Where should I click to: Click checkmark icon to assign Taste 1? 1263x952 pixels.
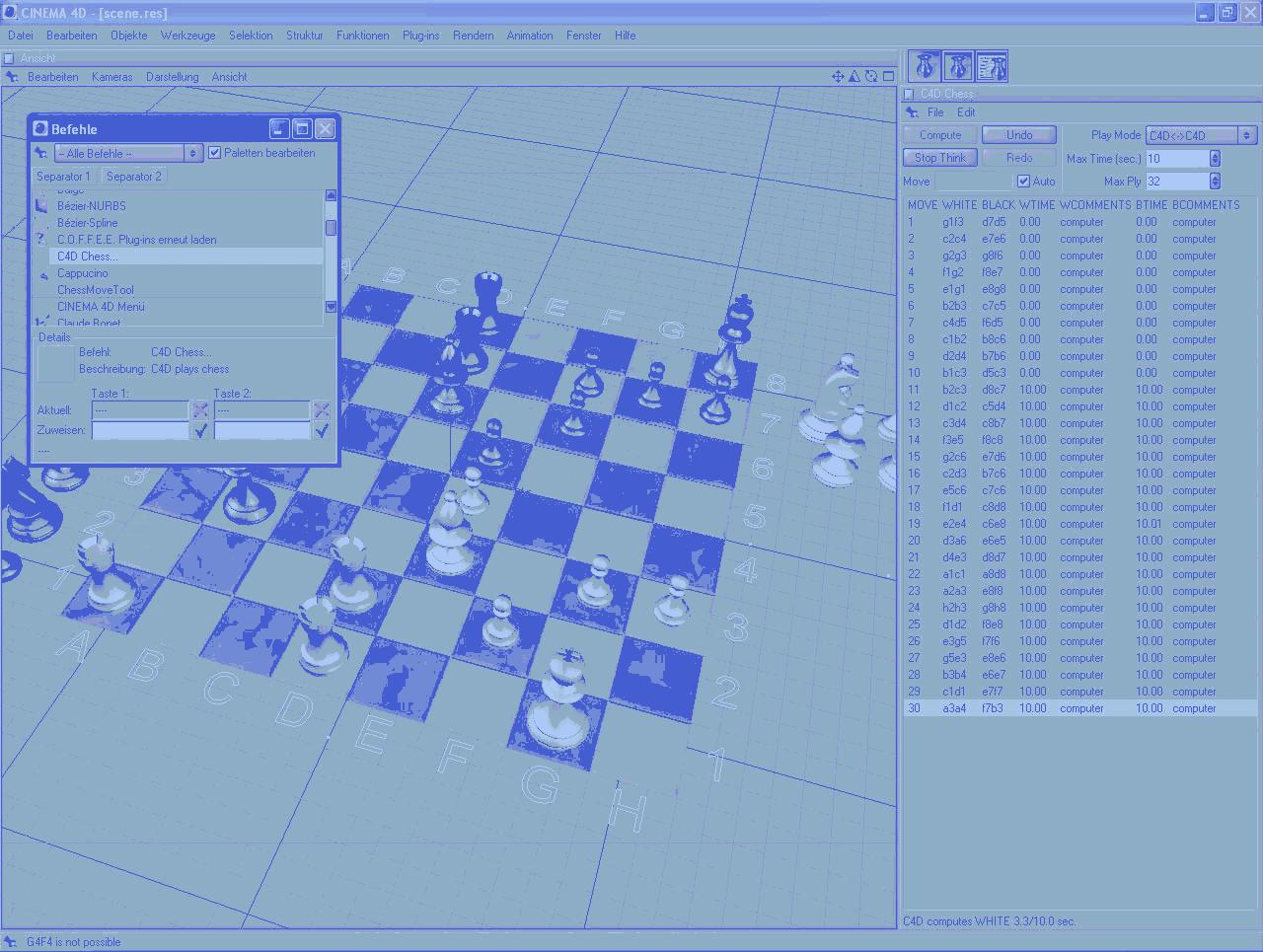(x=200, y=430)
